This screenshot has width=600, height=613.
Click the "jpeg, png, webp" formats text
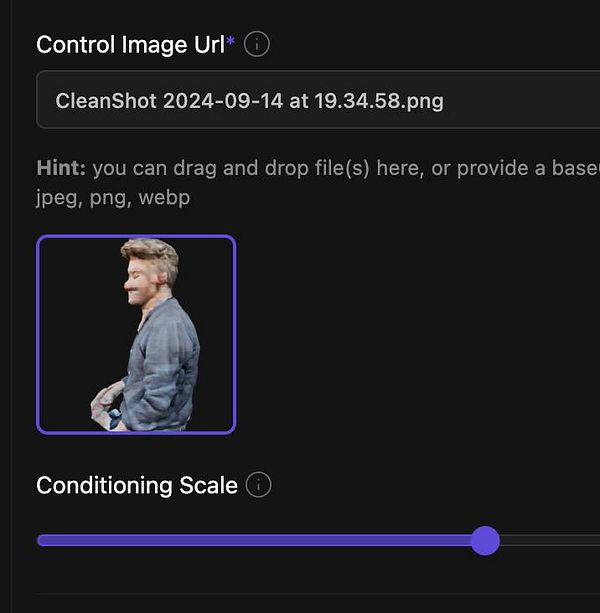coord(112,197)
